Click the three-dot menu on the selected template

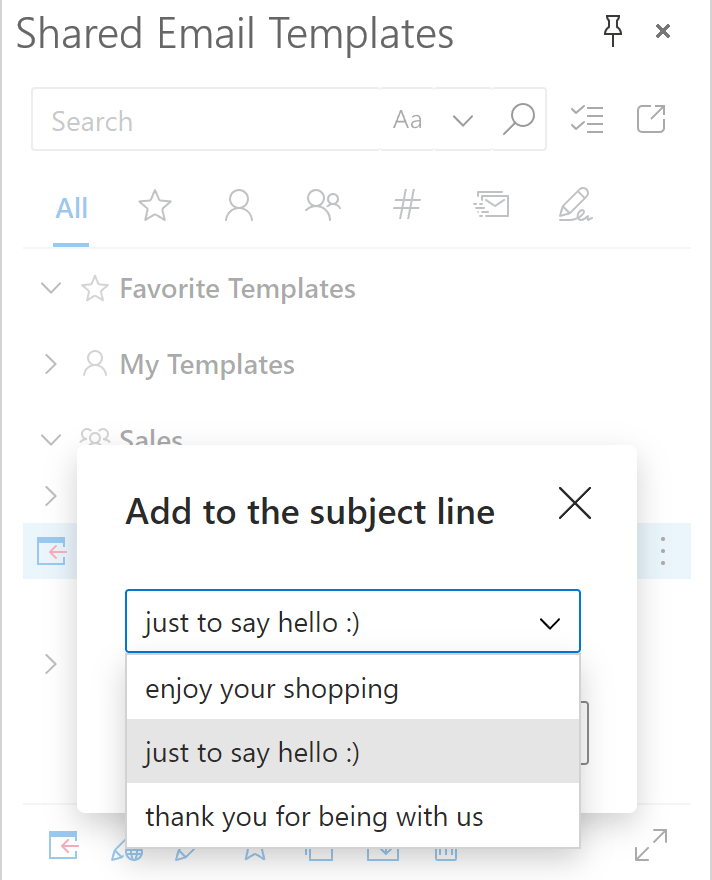coord(663,551)
